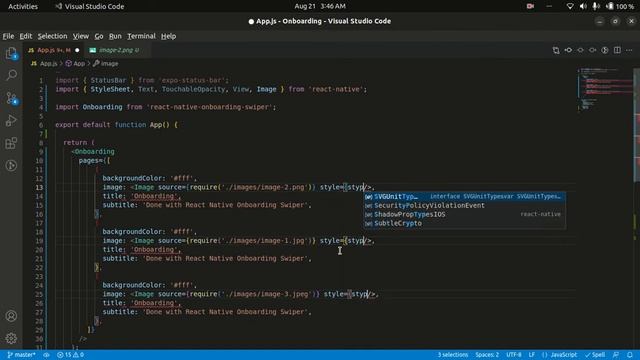640x360 pixels.
Task: Click the middle commit-circle icon in editor toolbar
Action: [580, 50]
